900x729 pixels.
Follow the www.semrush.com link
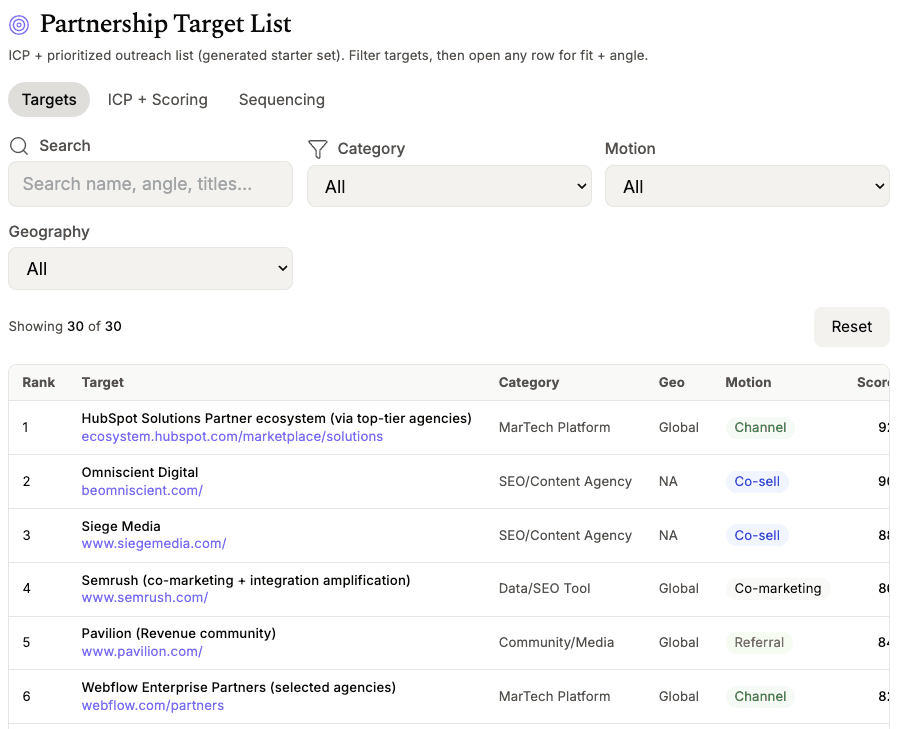click(145, 598)
